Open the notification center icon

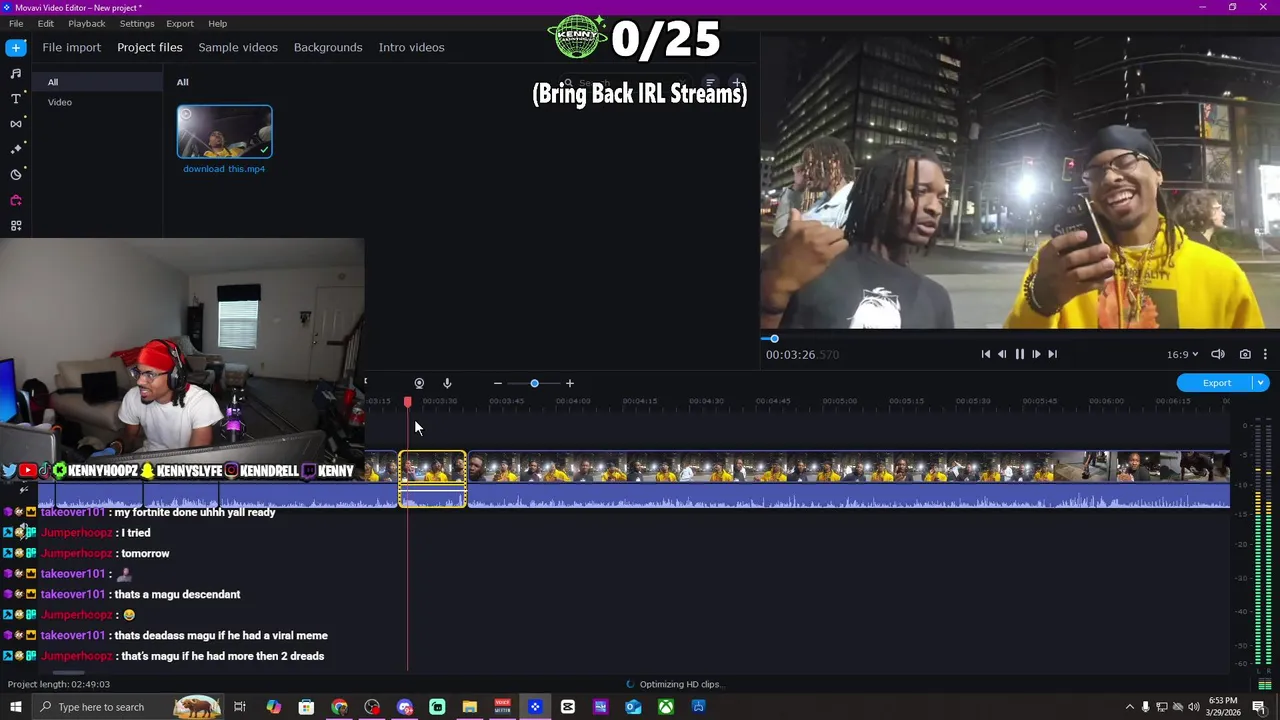[1261, 707]
